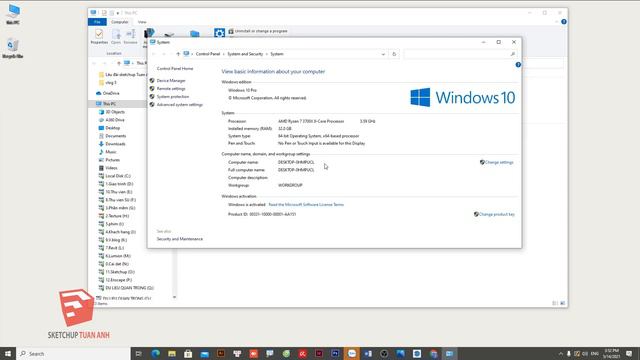Launch Microsoft Edge from taskbar
The height and width of the screenshot is (360, 640).
pos(156,353)
